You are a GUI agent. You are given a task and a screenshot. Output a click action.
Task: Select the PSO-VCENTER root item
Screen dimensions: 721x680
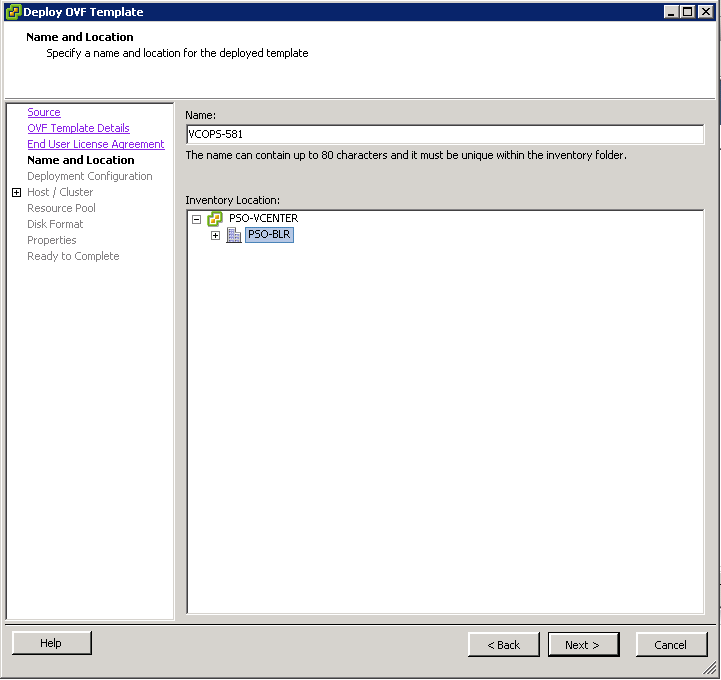pyautogui.click(x=263, y=219)
